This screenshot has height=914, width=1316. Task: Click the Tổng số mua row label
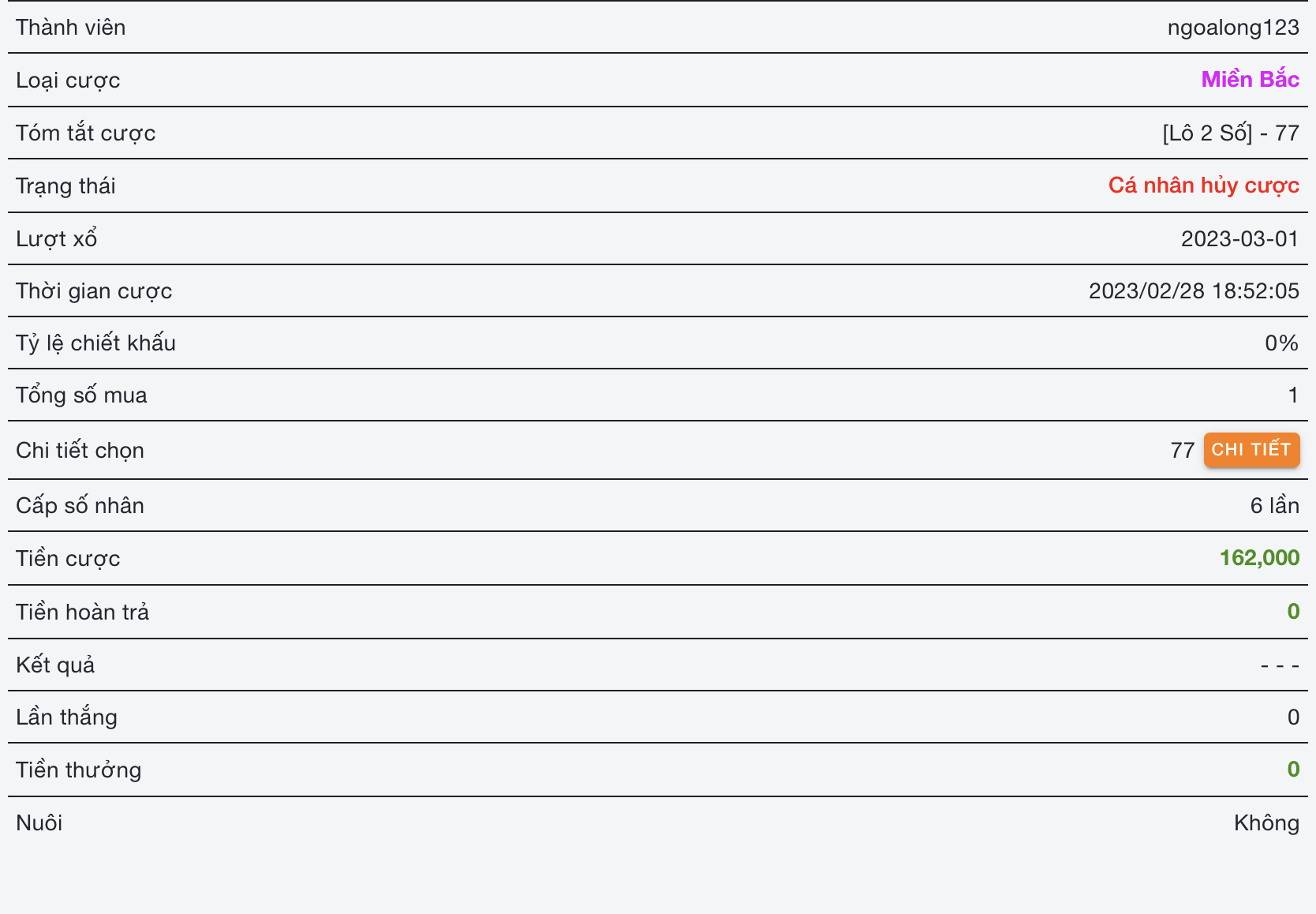click(81, 395)
